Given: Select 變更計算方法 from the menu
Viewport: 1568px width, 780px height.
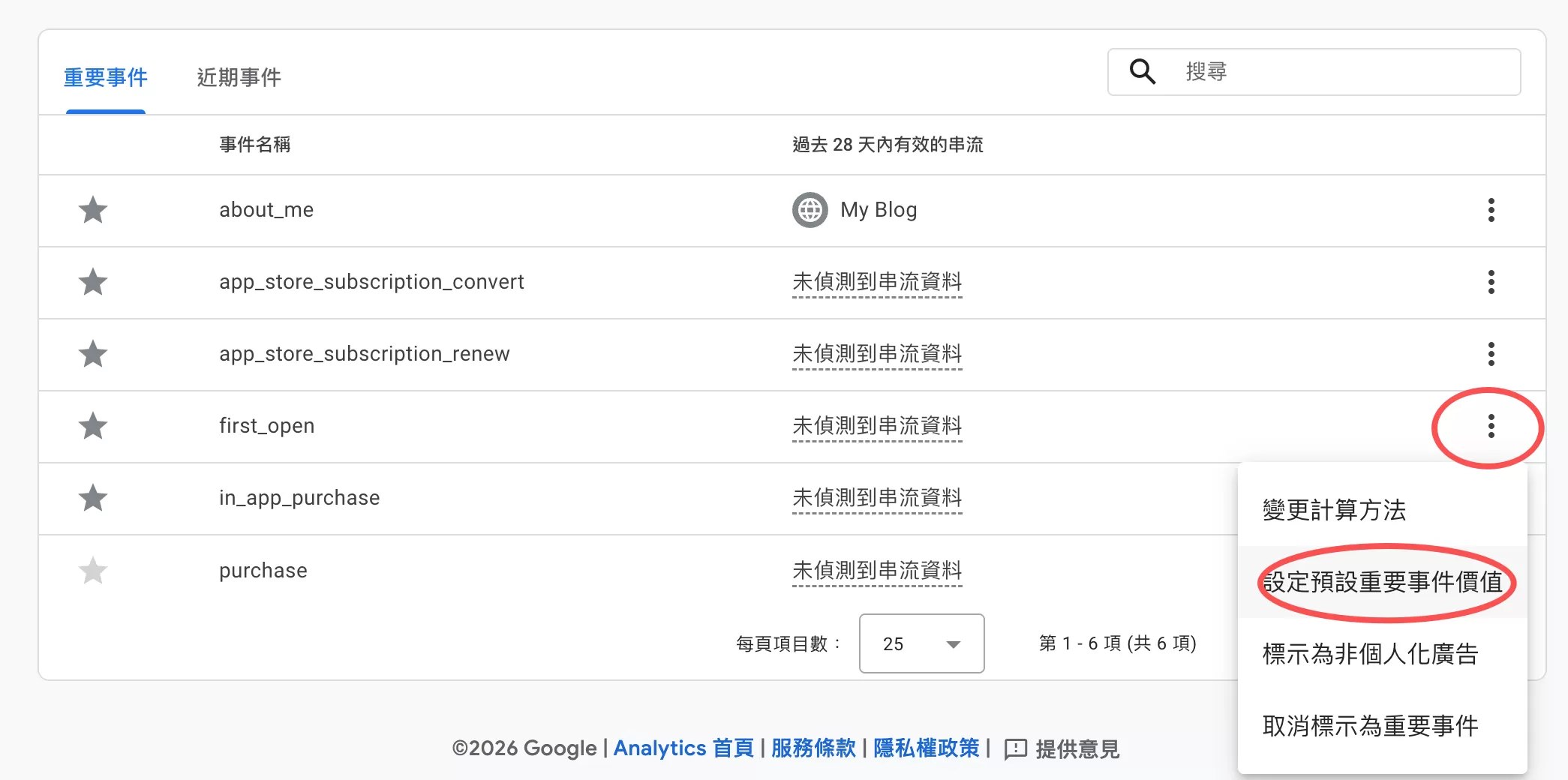Looking at the screenshot, I should tap(1382, 510).
